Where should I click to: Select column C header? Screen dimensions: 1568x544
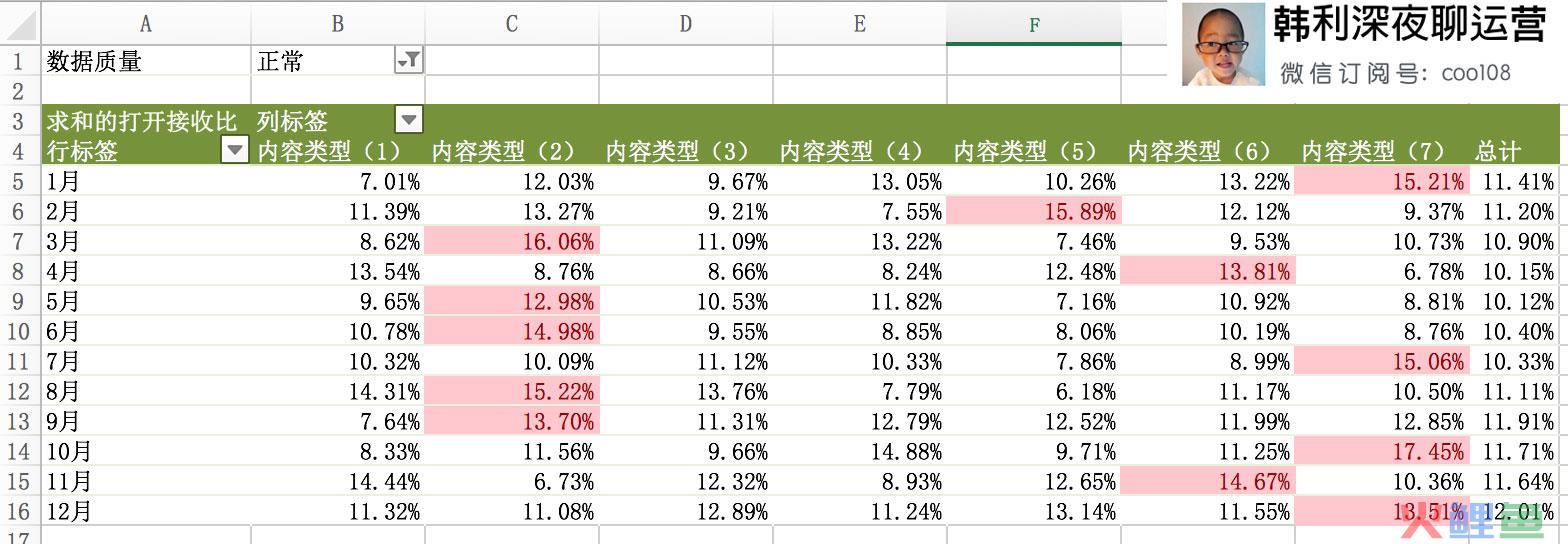(511, 24)
